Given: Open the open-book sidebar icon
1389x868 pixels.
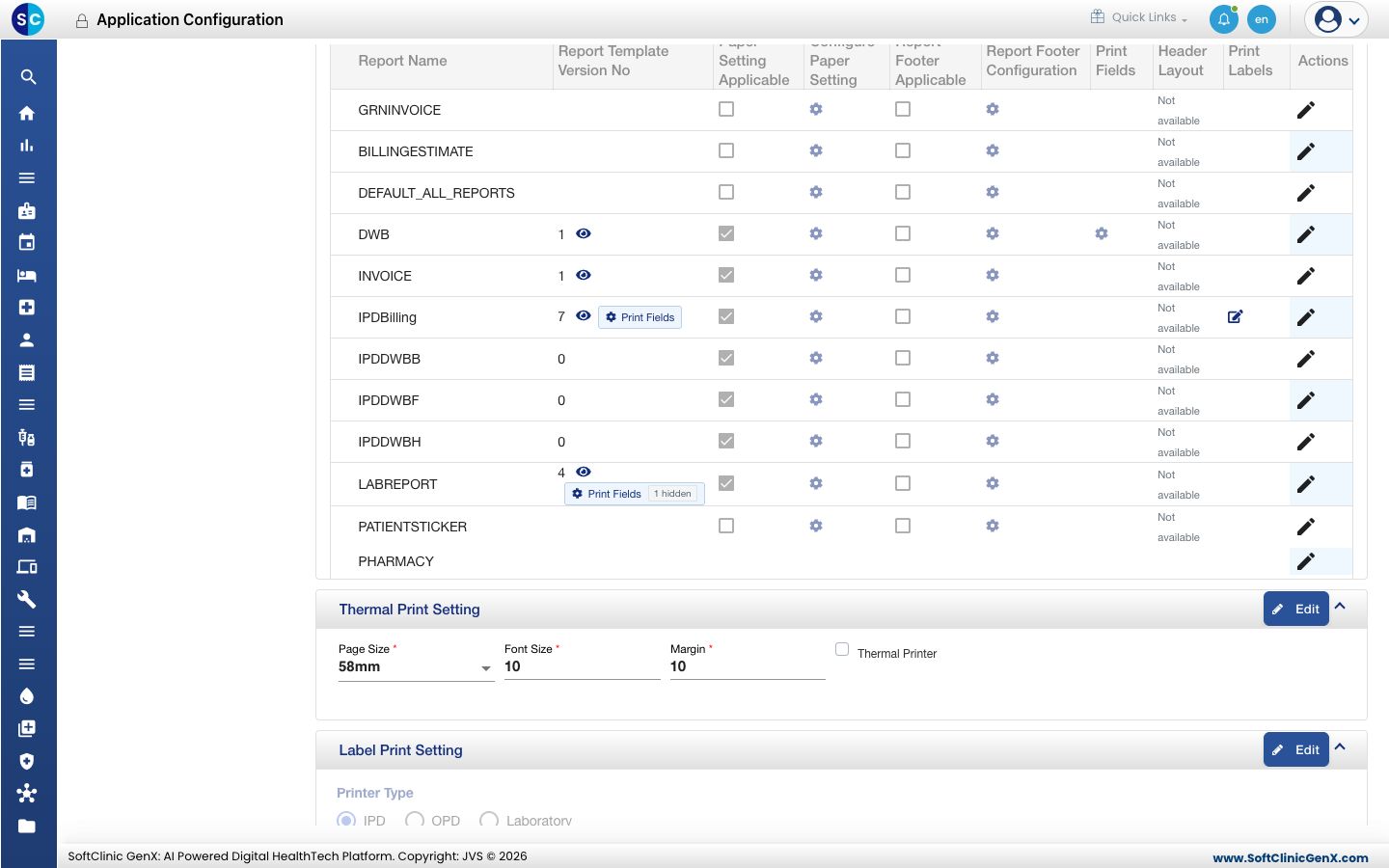Looking at the screenshot, I should click(x=27, y=502).
